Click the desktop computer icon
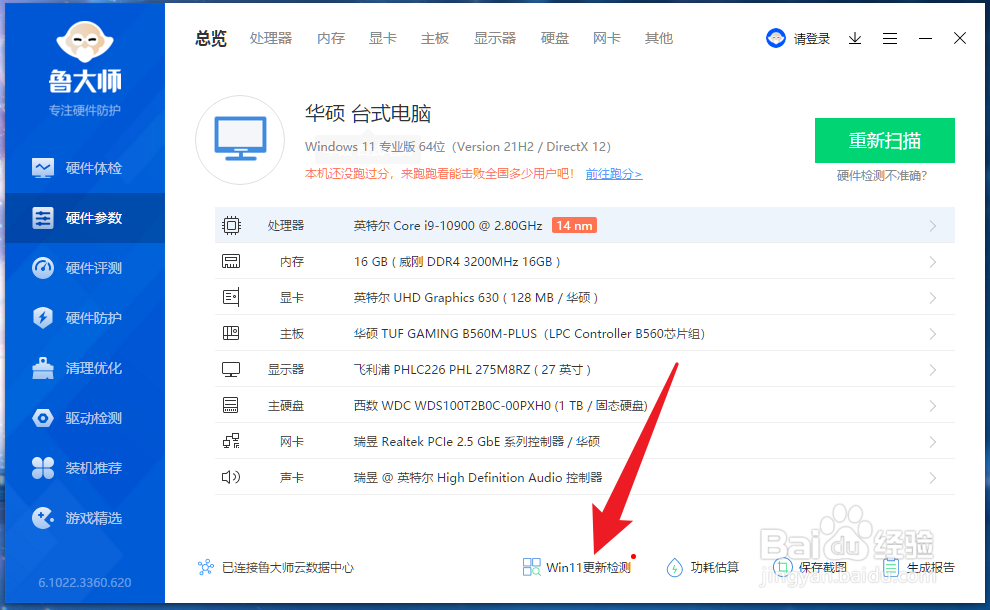 (240, 140)
